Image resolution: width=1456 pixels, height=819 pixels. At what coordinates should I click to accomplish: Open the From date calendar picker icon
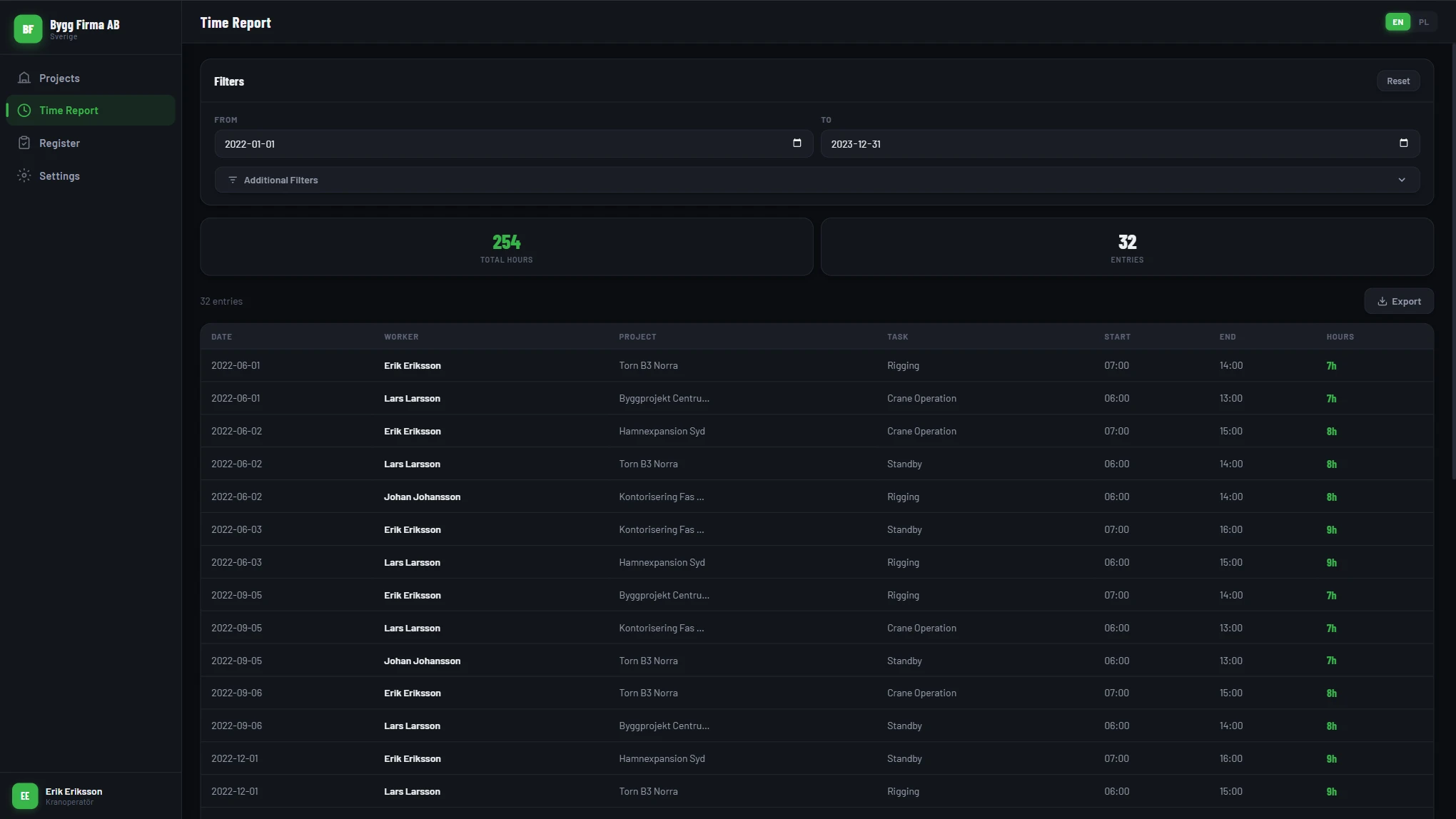click(797, 143)
